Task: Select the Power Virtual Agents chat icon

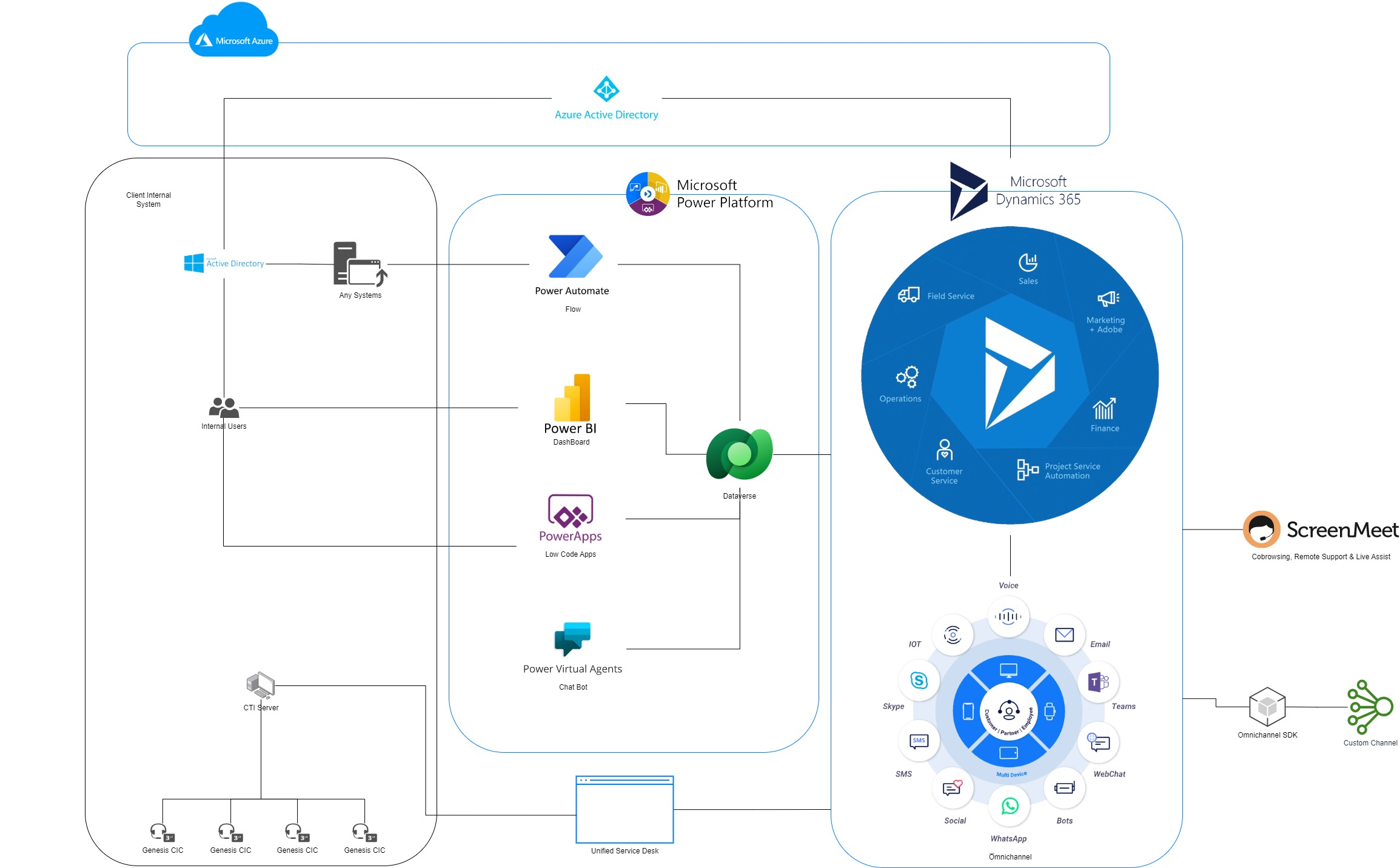Action: (x=572, y=639)
